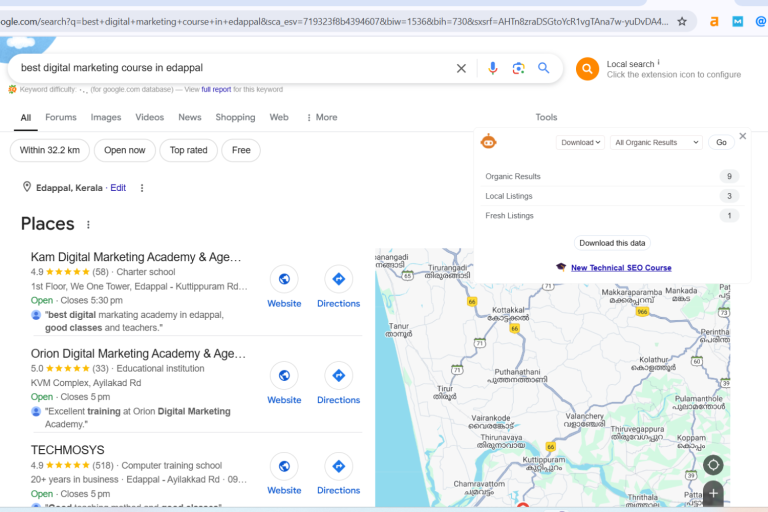This screenshot has width=768, height=512.
Task: Click the Download this data button
Action: [612, 243]
